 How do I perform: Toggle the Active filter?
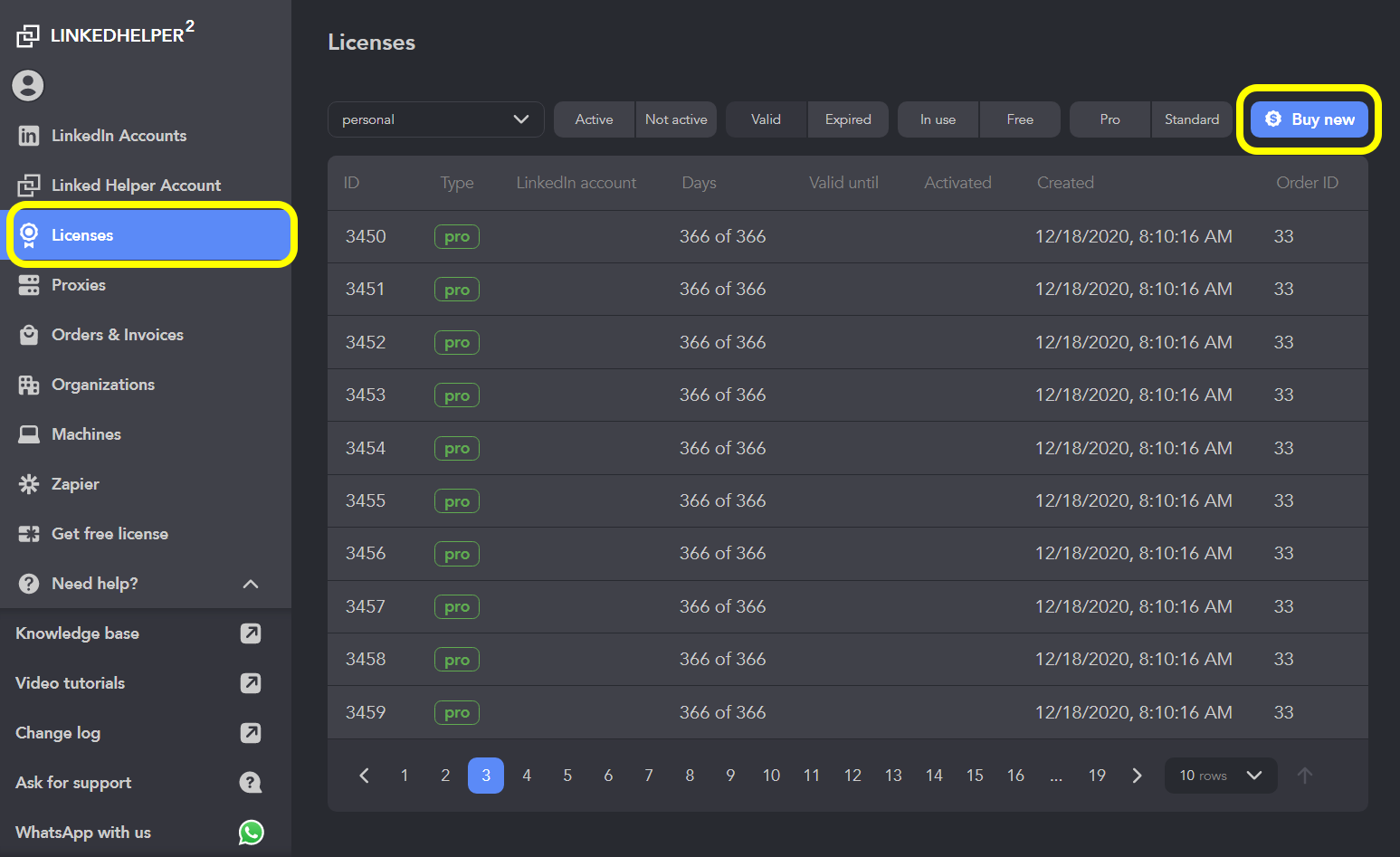pos(595,119)
